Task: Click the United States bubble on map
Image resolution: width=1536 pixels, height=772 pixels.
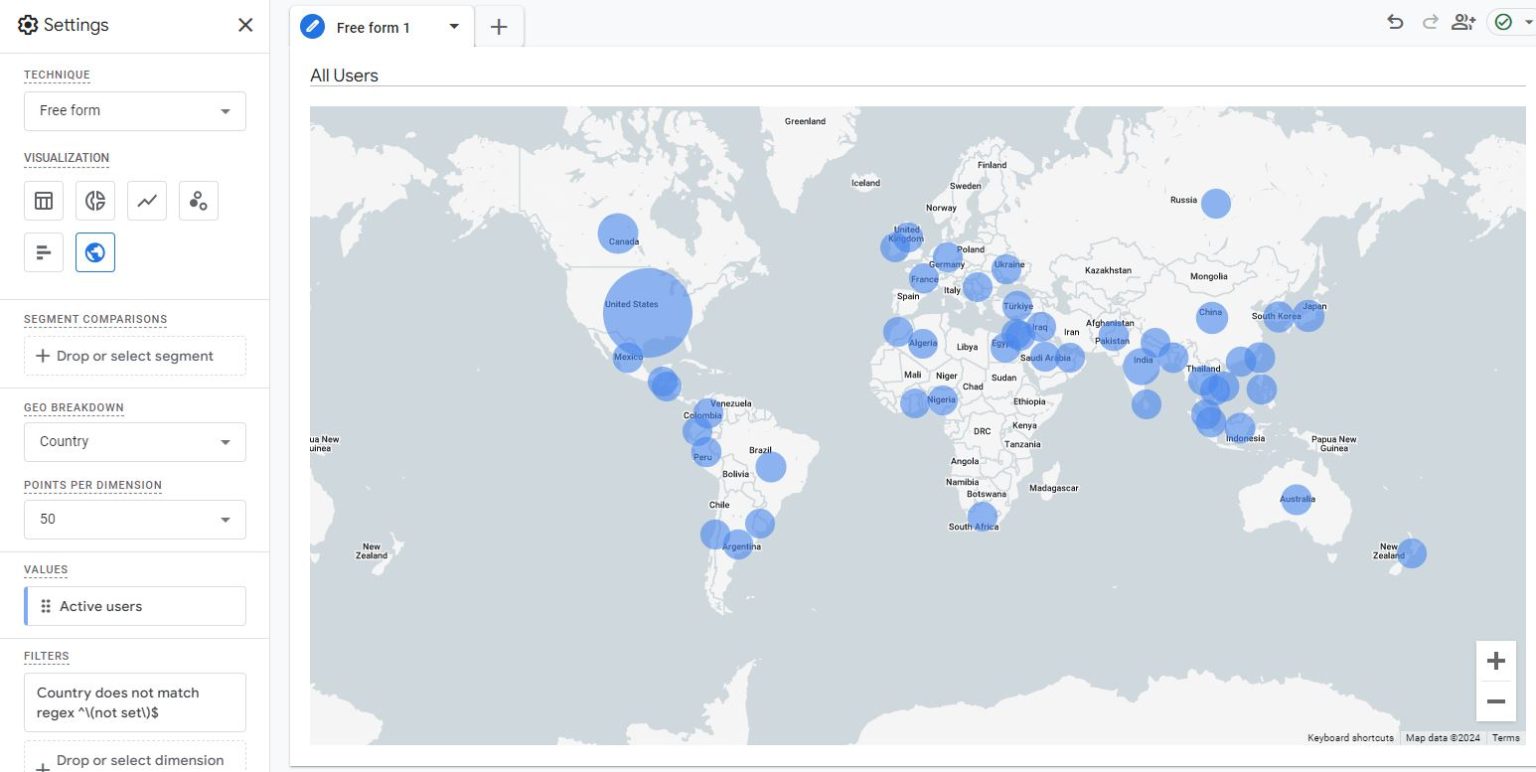Action: tap(647, 312)
